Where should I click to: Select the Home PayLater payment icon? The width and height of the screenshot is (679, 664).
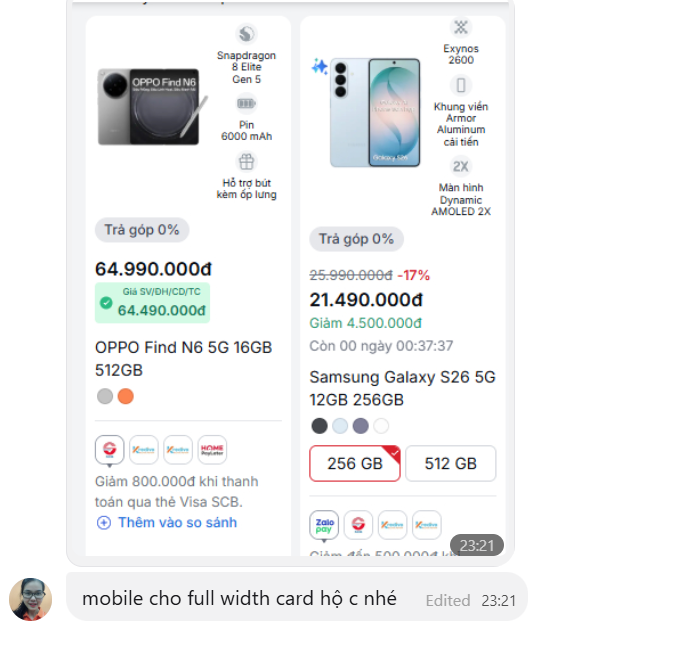(212, 450)
